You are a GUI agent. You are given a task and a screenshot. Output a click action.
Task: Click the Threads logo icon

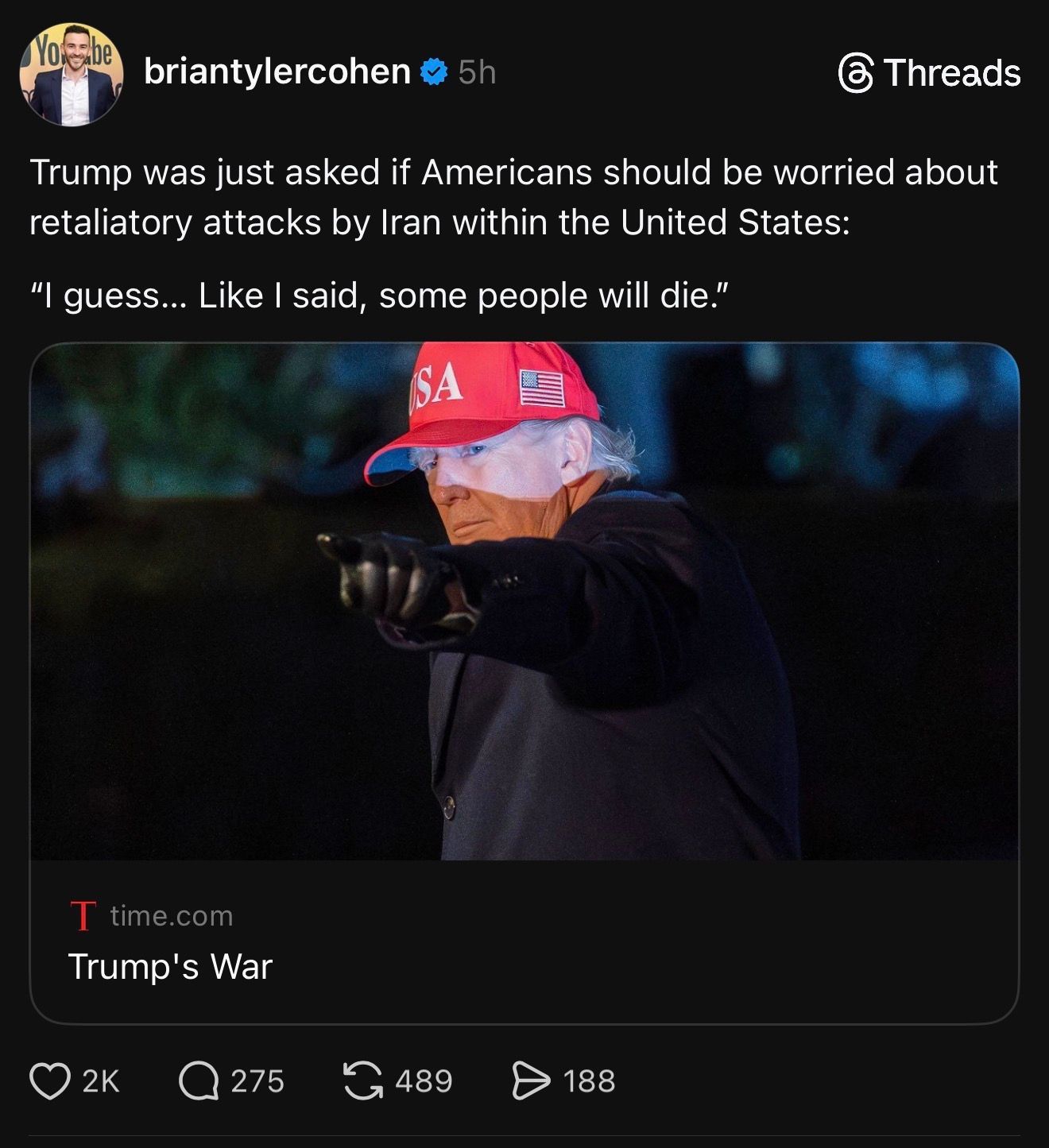(x=856, y=74)
